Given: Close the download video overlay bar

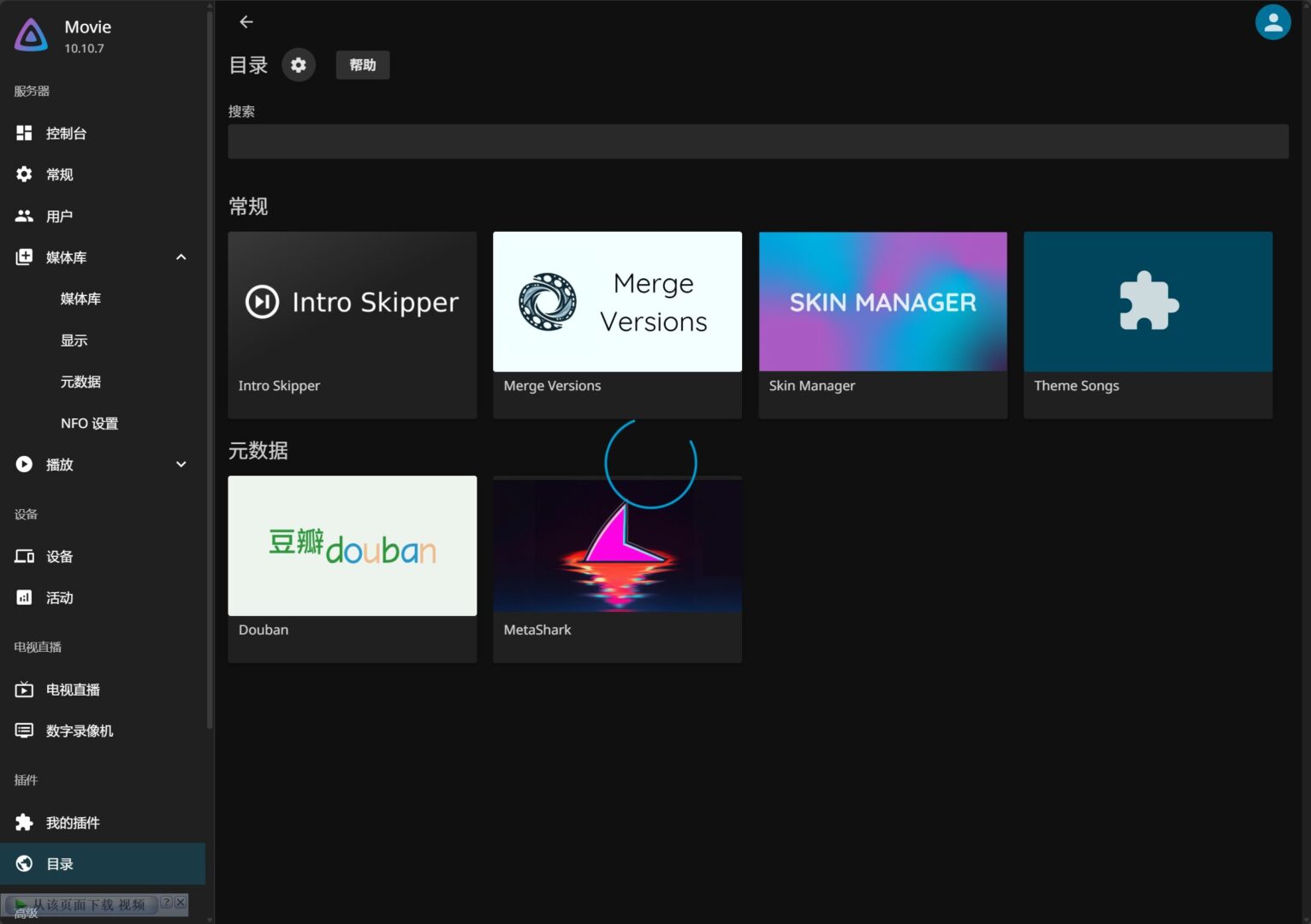Looking at the screenshot, I should pyautogui.click(x=181, y=903).
